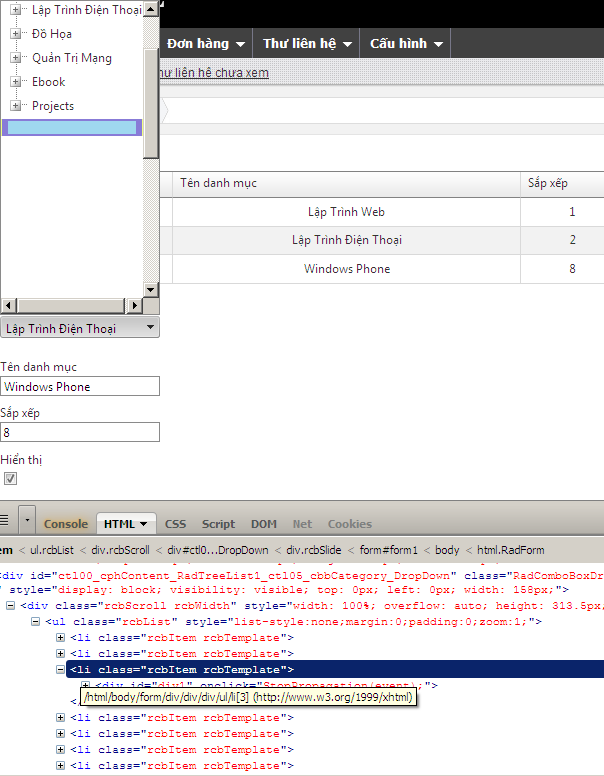Select the Windows Phone table row
The width and height of the screenshot is (604, 776).
(382, 269)
